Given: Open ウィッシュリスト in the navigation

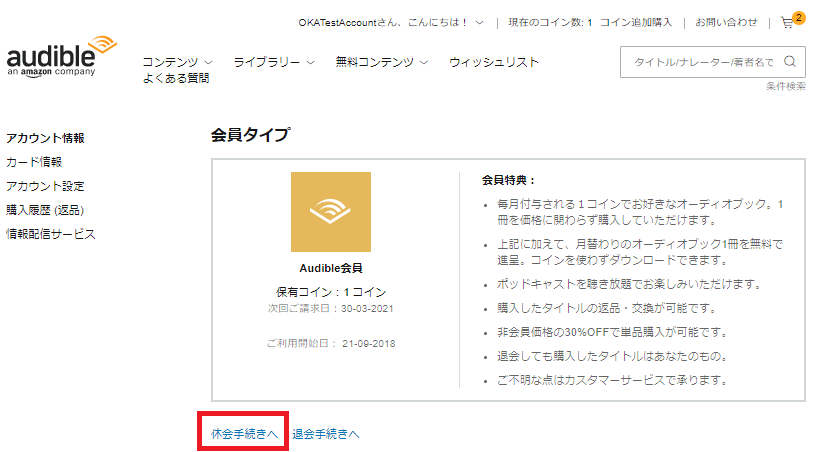Looking at the screenshot, I should pyautogui.click(x=494, y=62).
